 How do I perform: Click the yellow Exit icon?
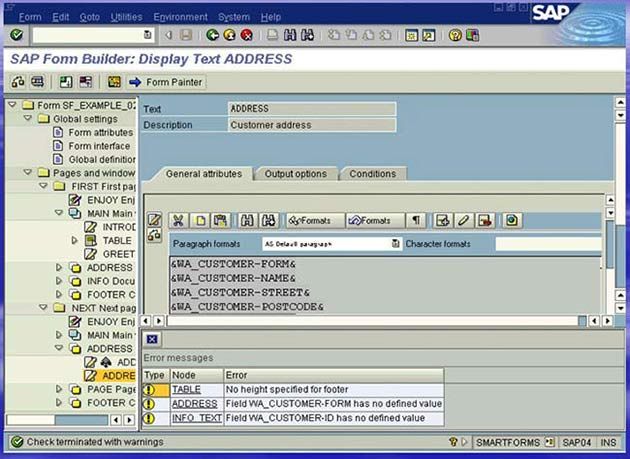pos(229,35)
